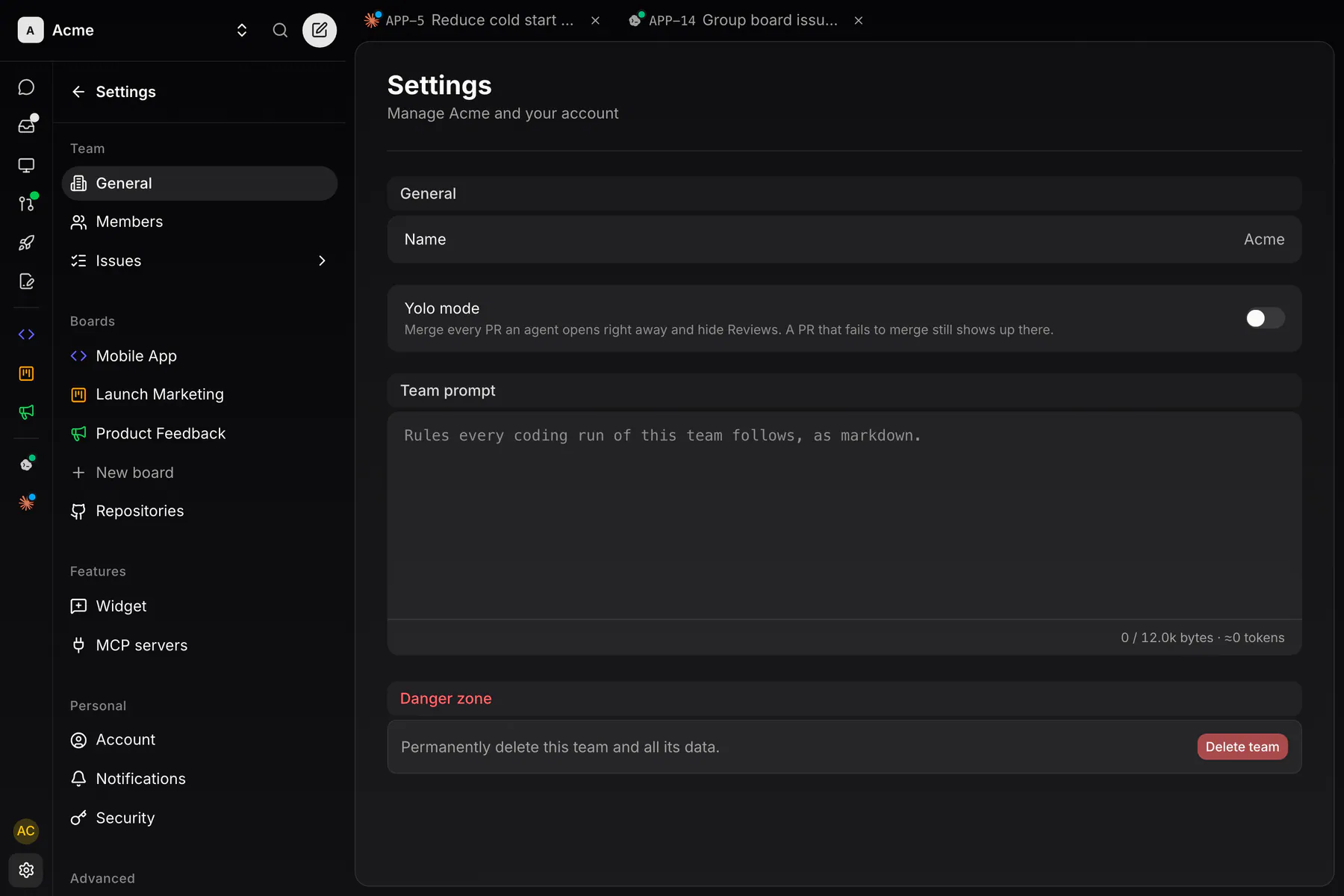Open the Mobile App board settings

tap(199, 356)
